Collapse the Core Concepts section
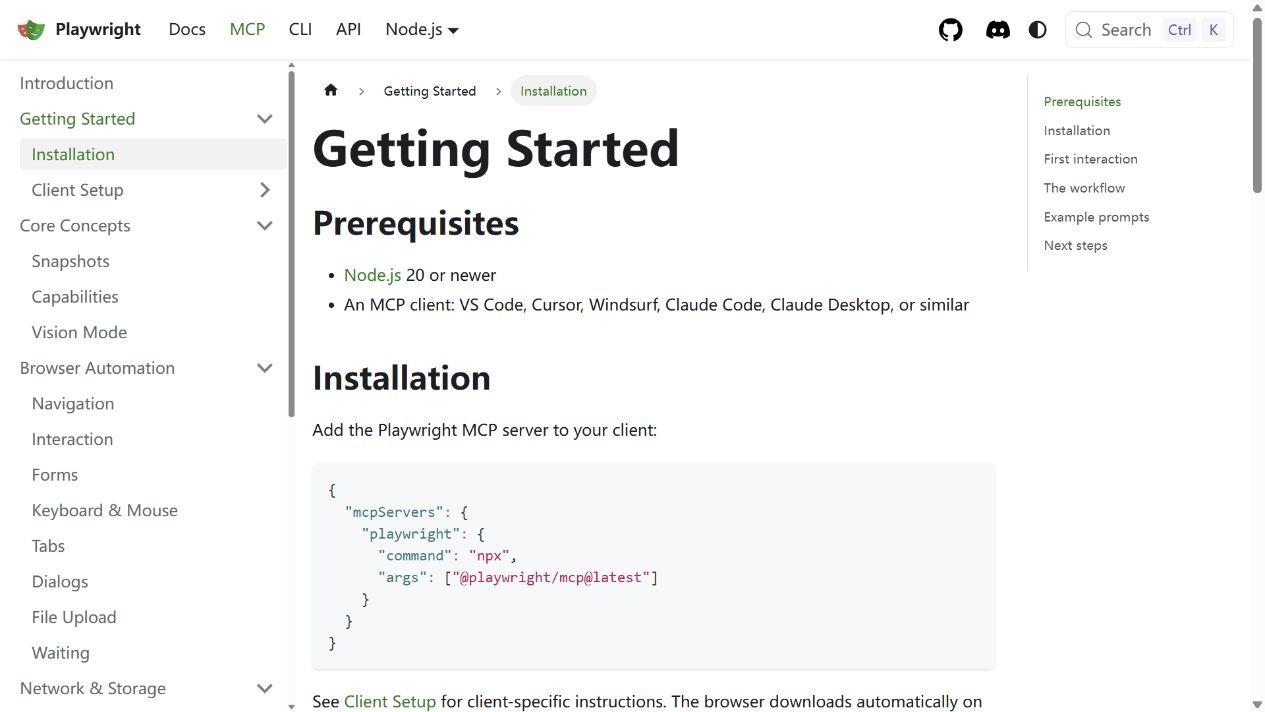Screen dimensions: 1265x712 pos(264,226)
